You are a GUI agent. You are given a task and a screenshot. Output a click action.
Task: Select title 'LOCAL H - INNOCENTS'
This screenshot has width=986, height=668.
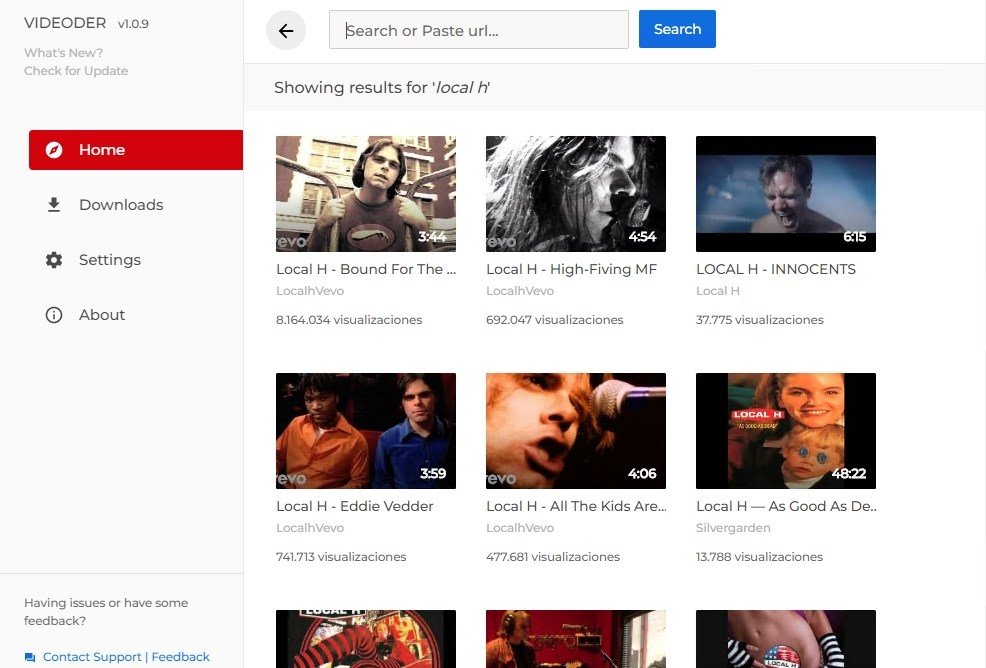(x=776, y=269)
